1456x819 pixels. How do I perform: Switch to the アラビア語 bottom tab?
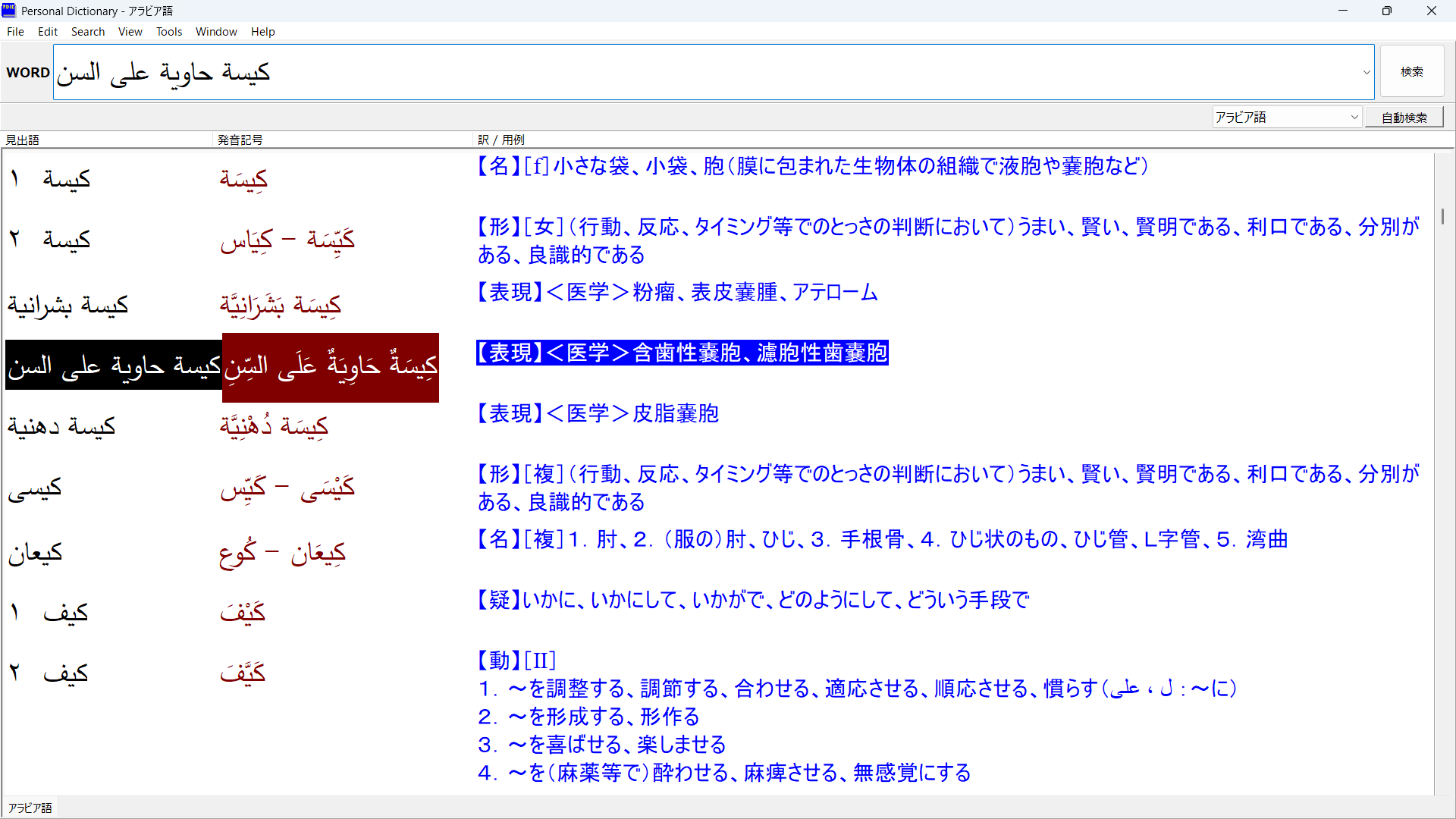30,808
